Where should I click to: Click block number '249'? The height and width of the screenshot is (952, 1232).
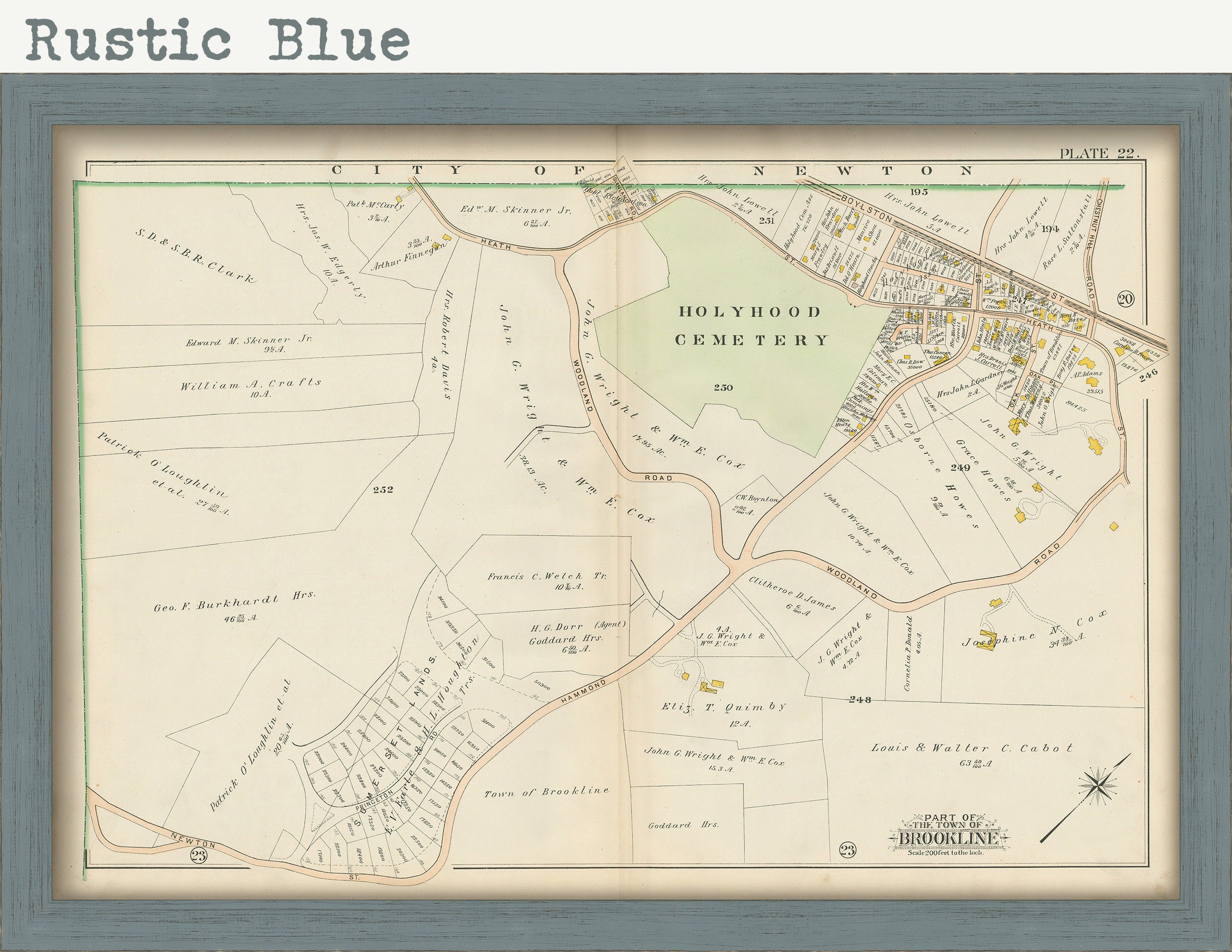pos(960,467)
